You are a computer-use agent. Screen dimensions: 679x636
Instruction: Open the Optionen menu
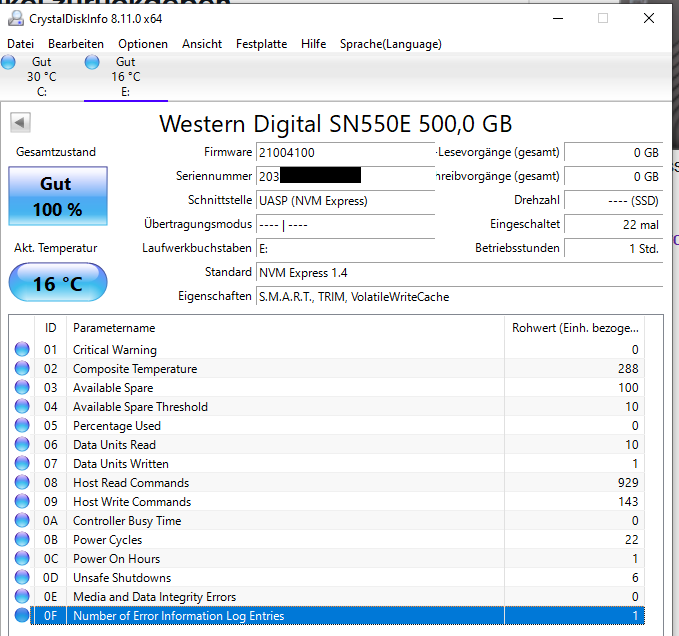point(143,44)
